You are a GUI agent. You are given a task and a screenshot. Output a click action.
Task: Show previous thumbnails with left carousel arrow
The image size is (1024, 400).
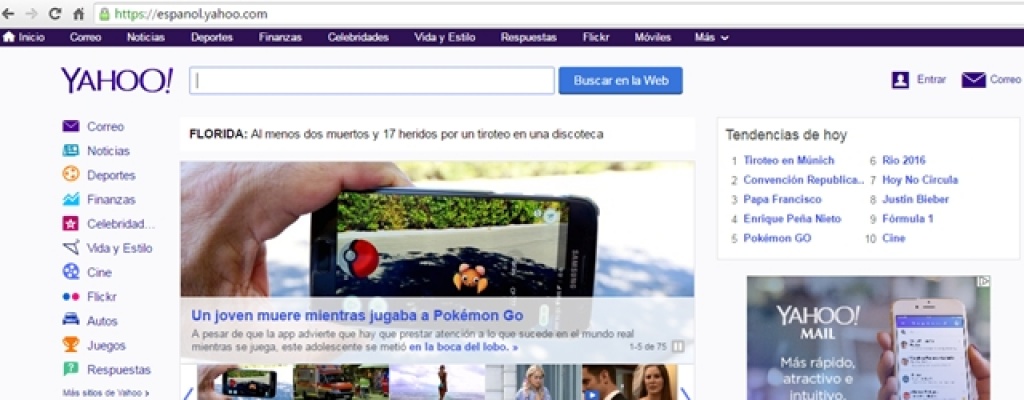[x=188, y=393]
